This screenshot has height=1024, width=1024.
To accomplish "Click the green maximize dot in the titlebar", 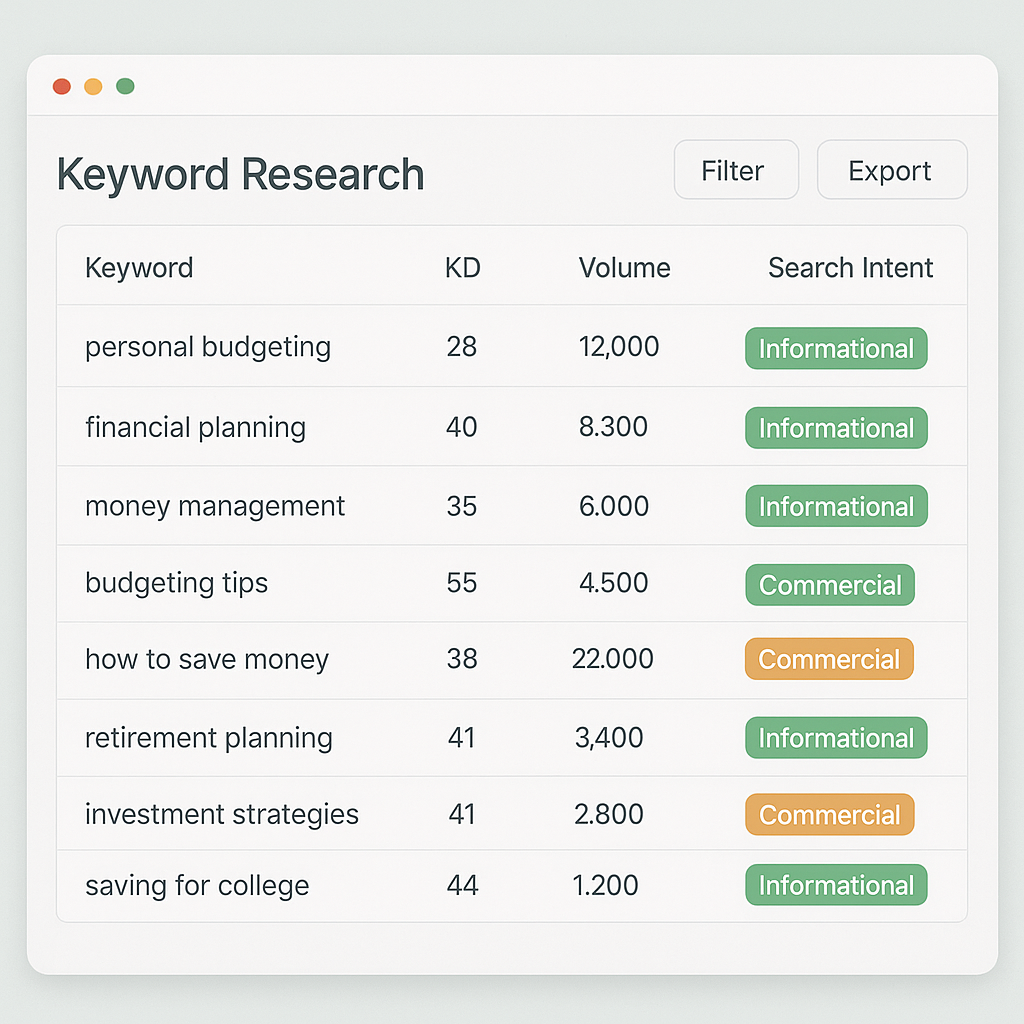I will tap(125, 86).
